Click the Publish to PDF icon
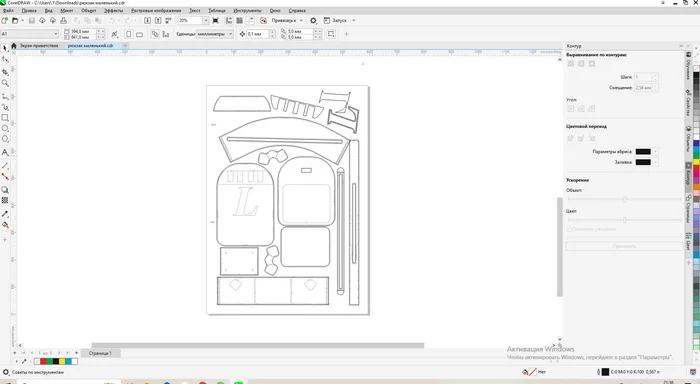 (x=168, y=21)
